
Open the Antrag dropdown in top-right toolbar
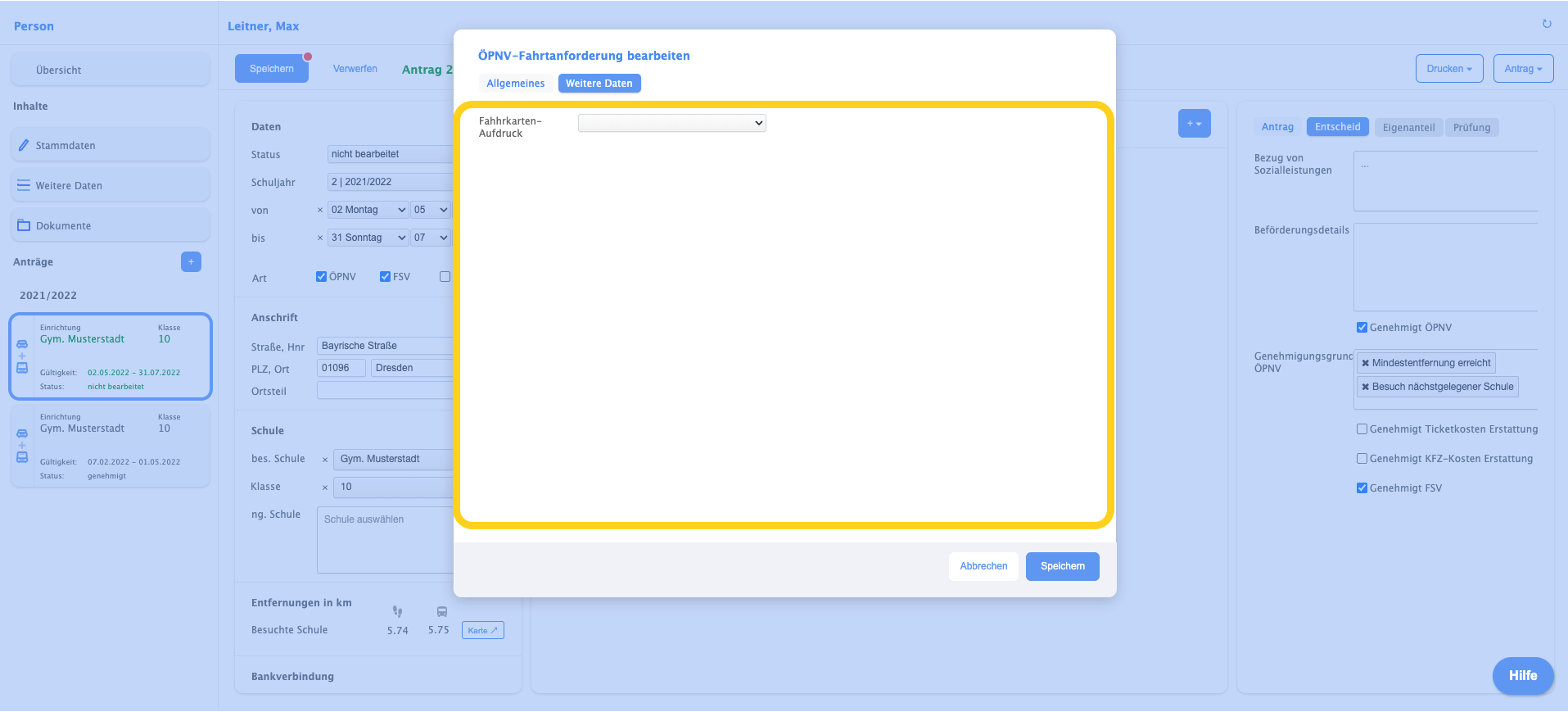pos(1522,69)
